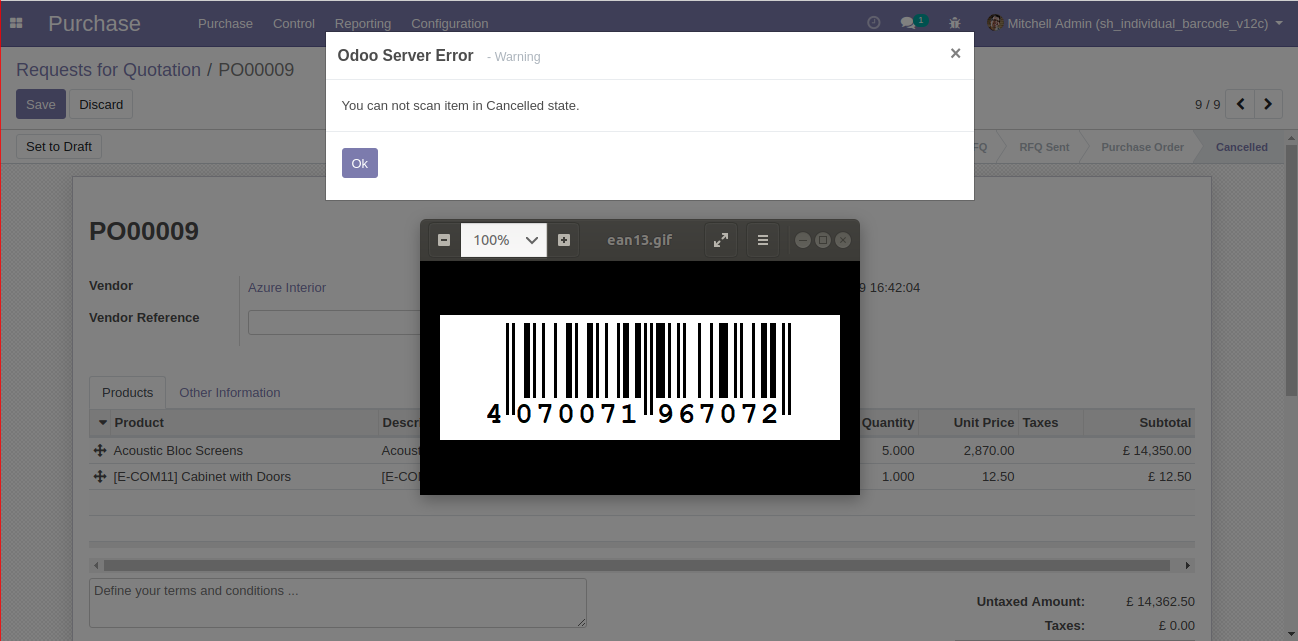This screenshot has height=641, width=1298.
Task: Open the Reporting menu
Action: click(363, 23)
